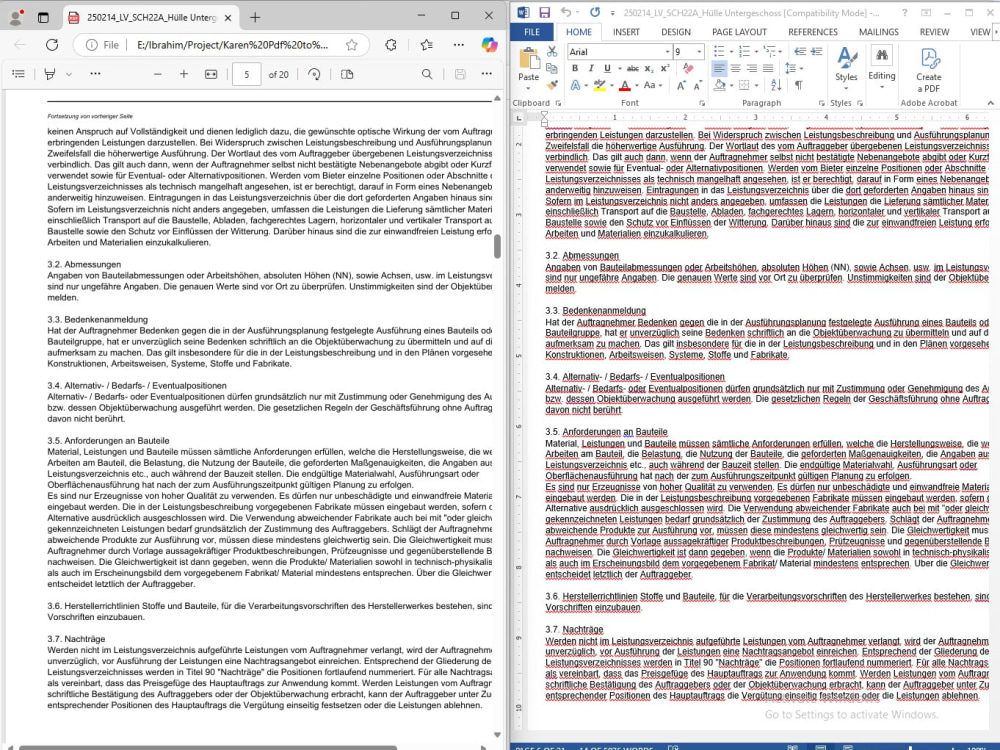
Task: Toggle show paragraph marks (¶)
Action: [x=799, y=85]
